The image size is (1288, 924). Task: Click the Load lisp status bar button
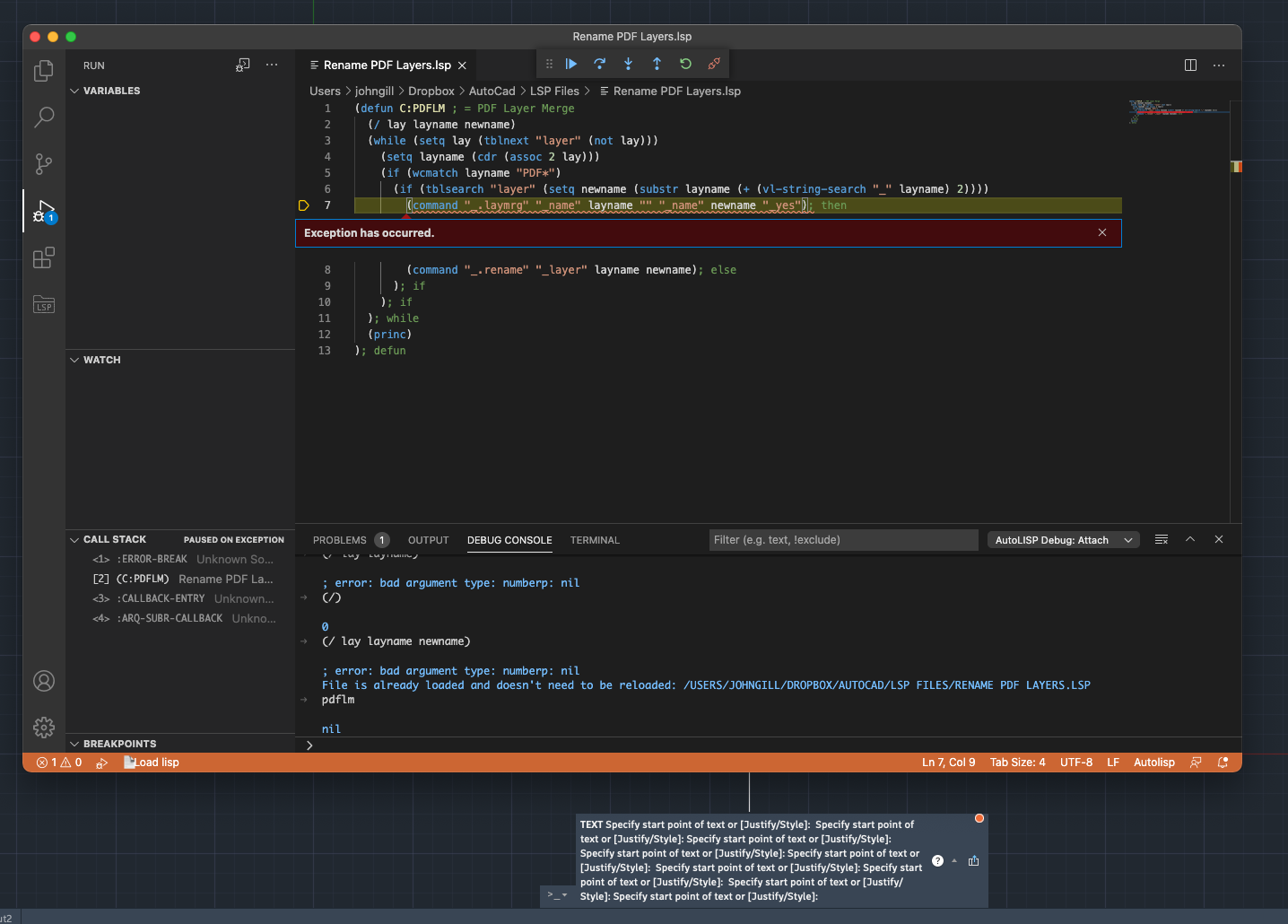(152, 763)
